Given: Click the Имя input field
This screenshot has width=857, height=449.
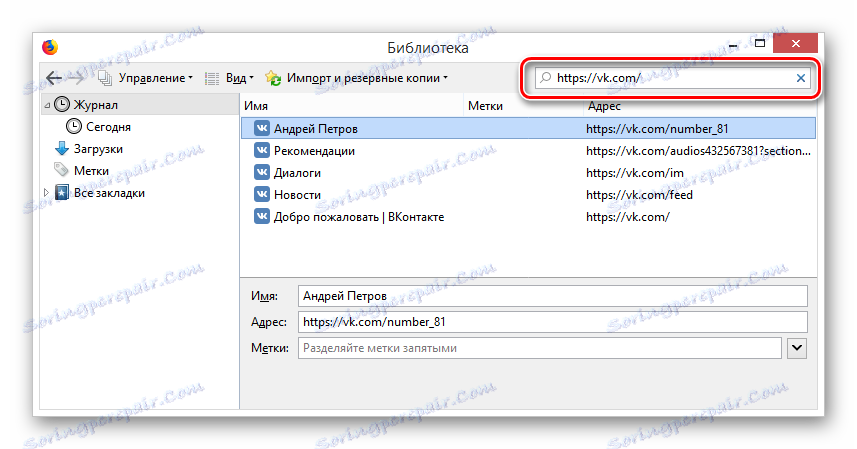Looking at the screenshot, I should coord(553,296).
